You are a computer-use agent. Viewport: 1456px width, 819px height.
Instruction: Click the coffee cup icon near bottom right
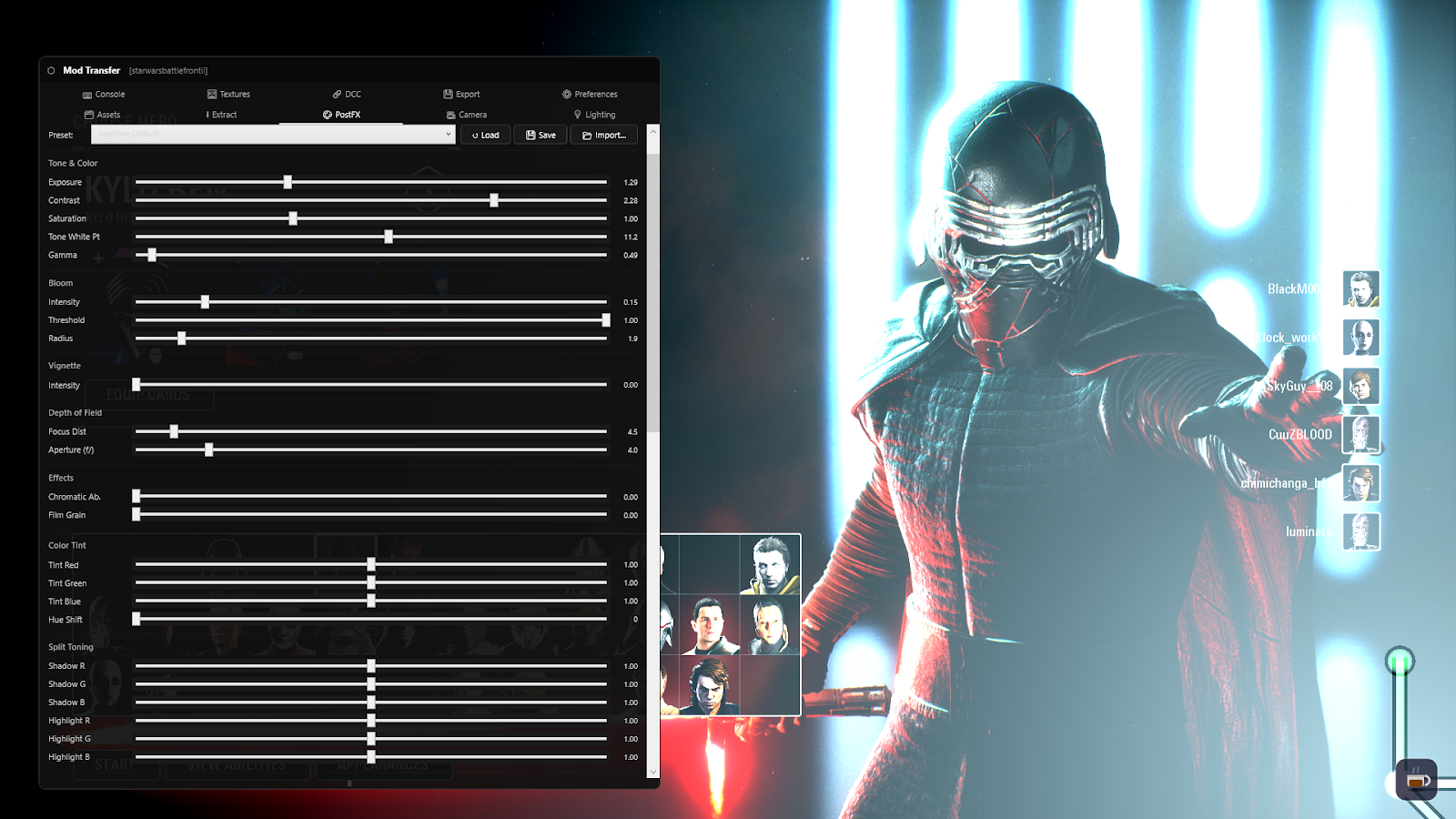tap(1416, 778)
